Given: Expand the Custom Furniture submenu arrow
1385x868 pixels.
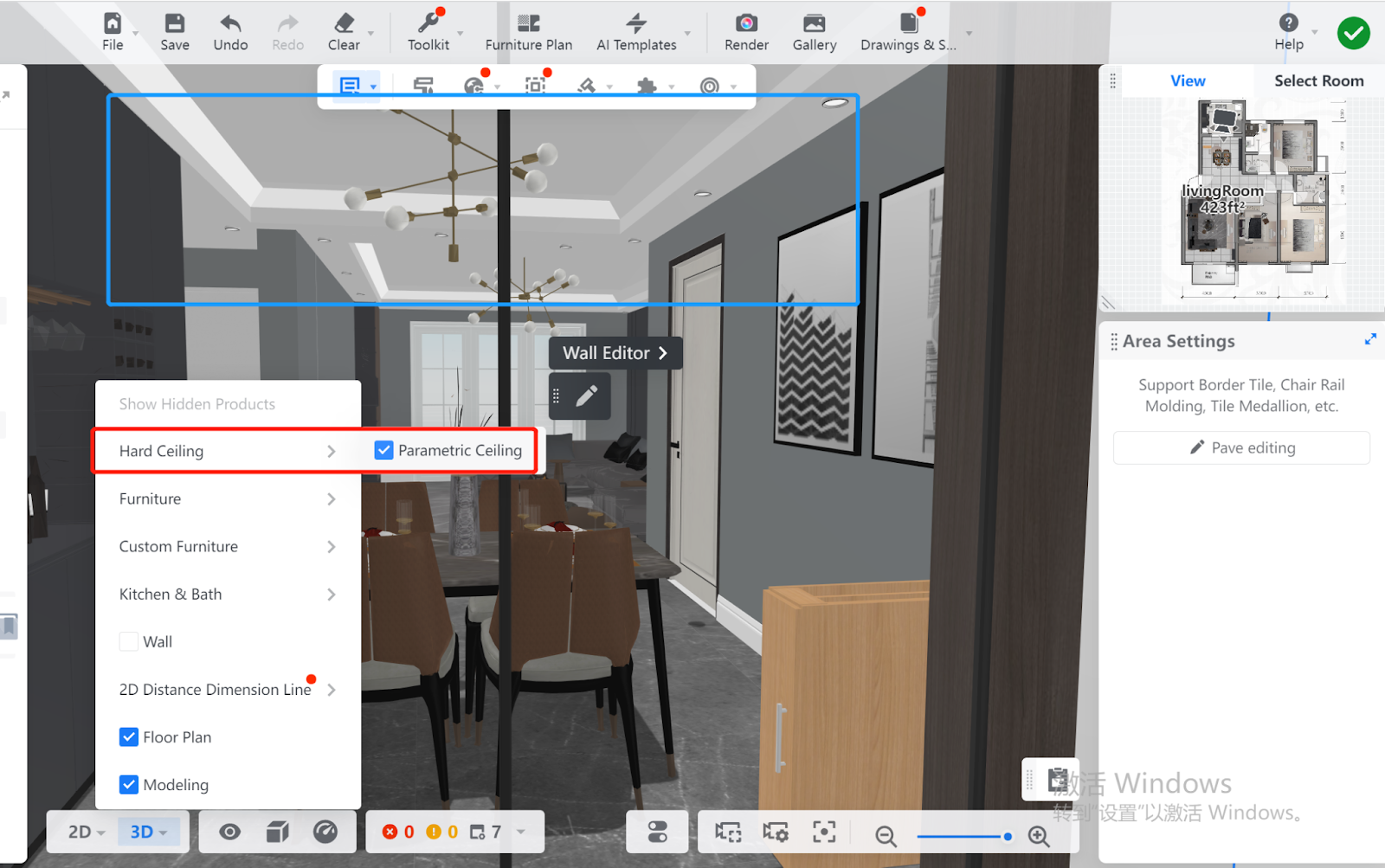Looking at the screenshot, I should [x=331, y=546].
